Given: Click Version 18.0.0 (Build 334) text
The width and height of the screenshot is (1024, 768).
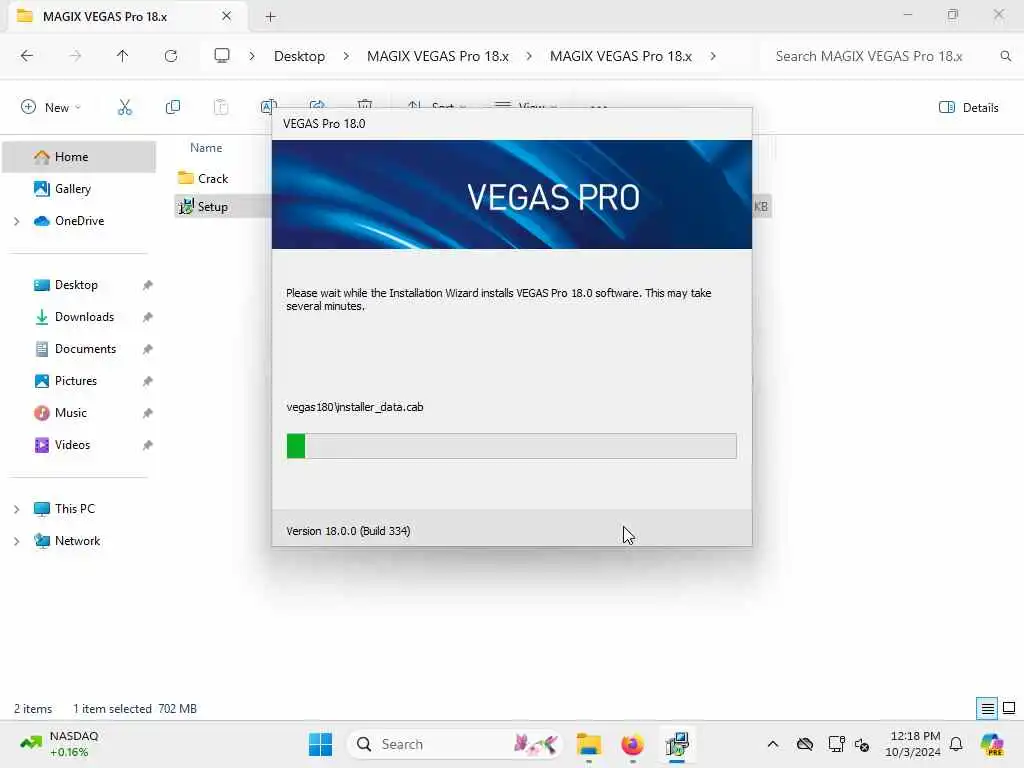Looking at the screenshot, I should [348, 531].
